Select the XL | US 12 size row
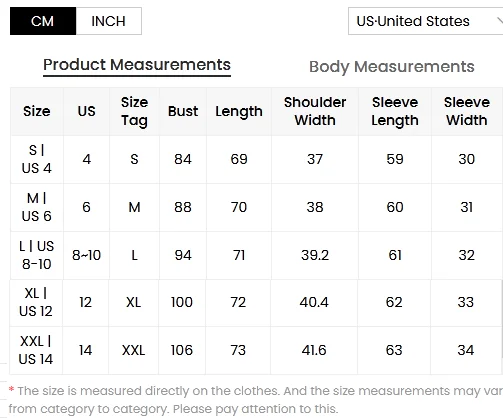Image resolution: width=503 pixels, height=418 pixels. pos(256,303)
